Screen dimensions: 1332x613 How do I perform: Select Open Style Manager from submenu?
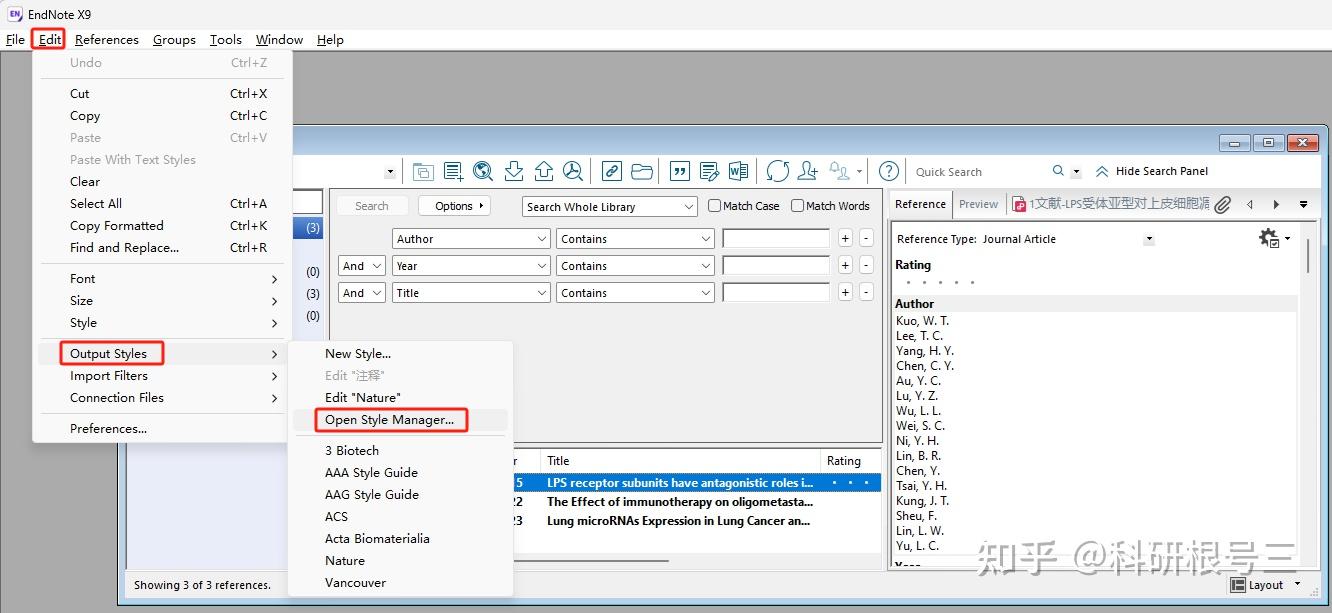point(389,420)
